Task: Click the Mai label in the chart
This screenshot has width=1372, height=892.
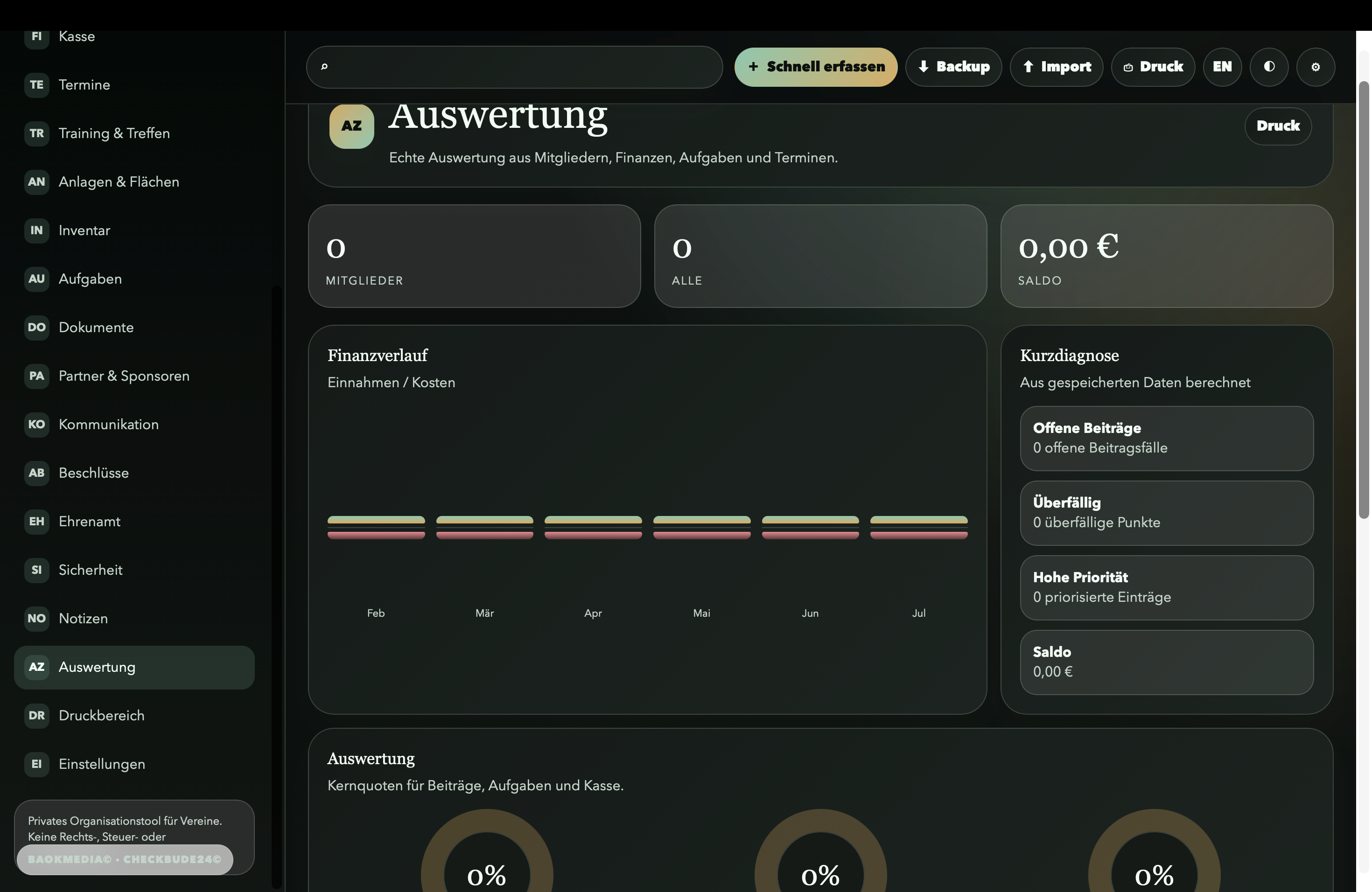Action: (701, 613)
